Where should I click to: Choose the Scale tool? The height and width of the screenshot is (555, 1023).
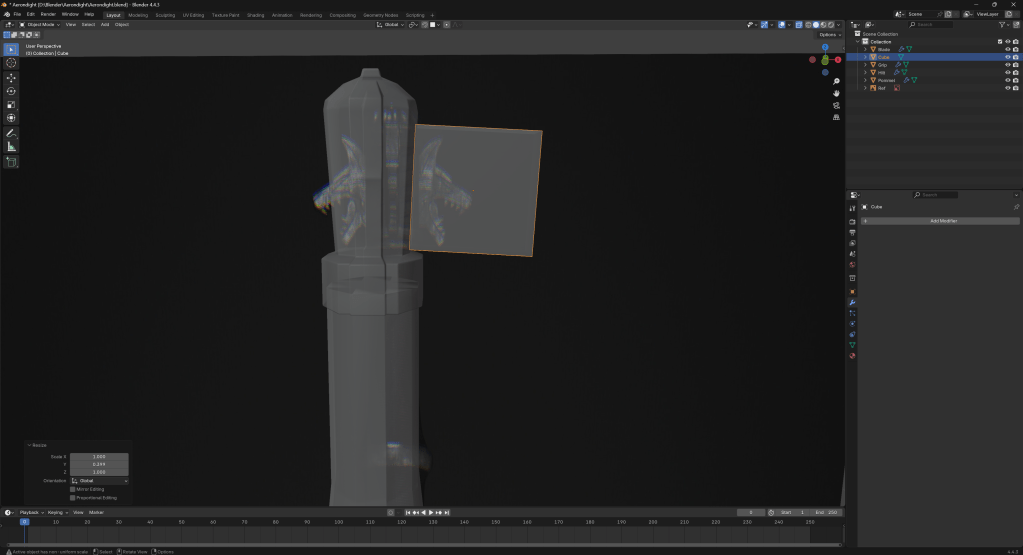click(11, 104)
